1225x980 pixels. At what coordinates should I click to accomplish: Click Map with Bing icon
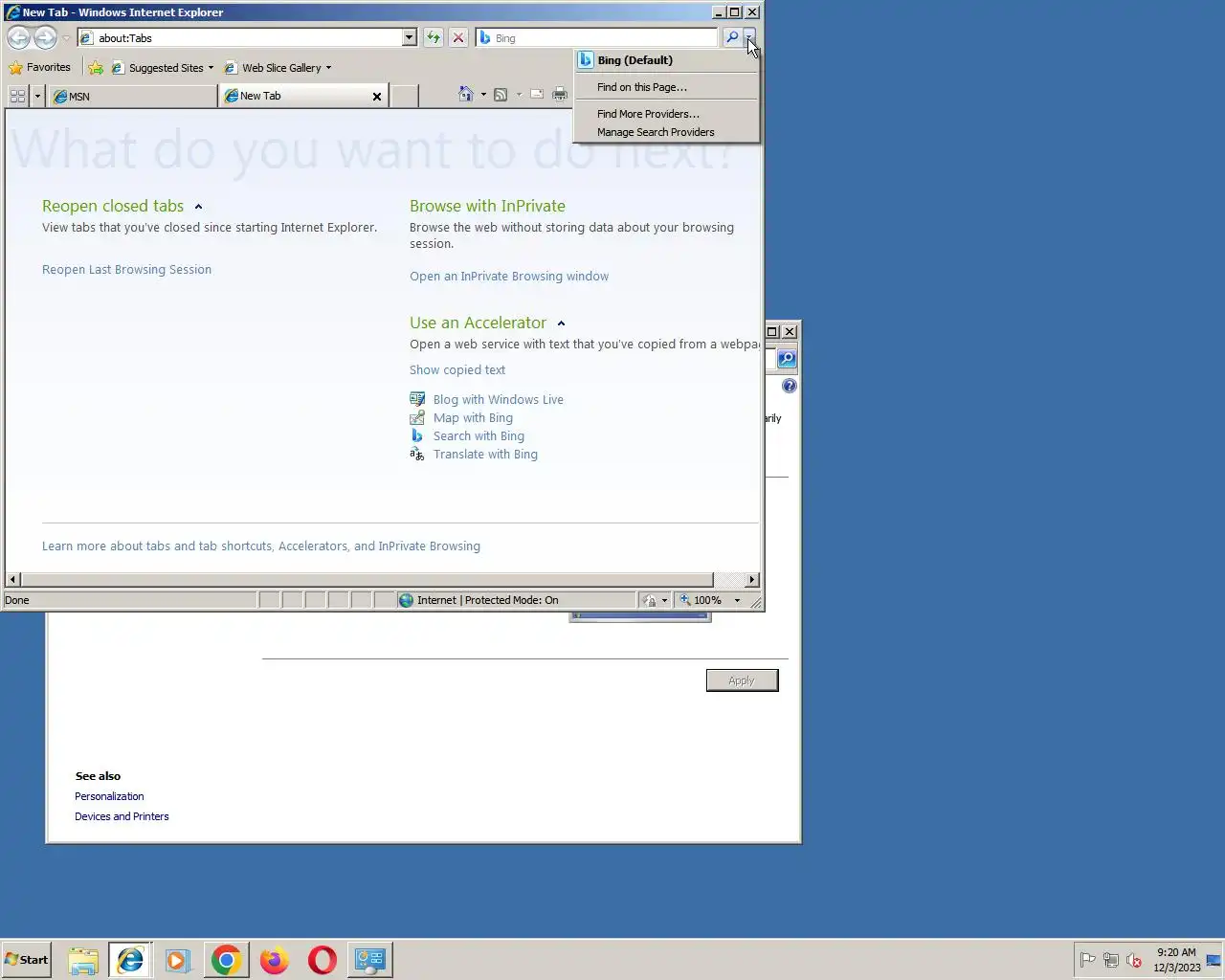417,417
